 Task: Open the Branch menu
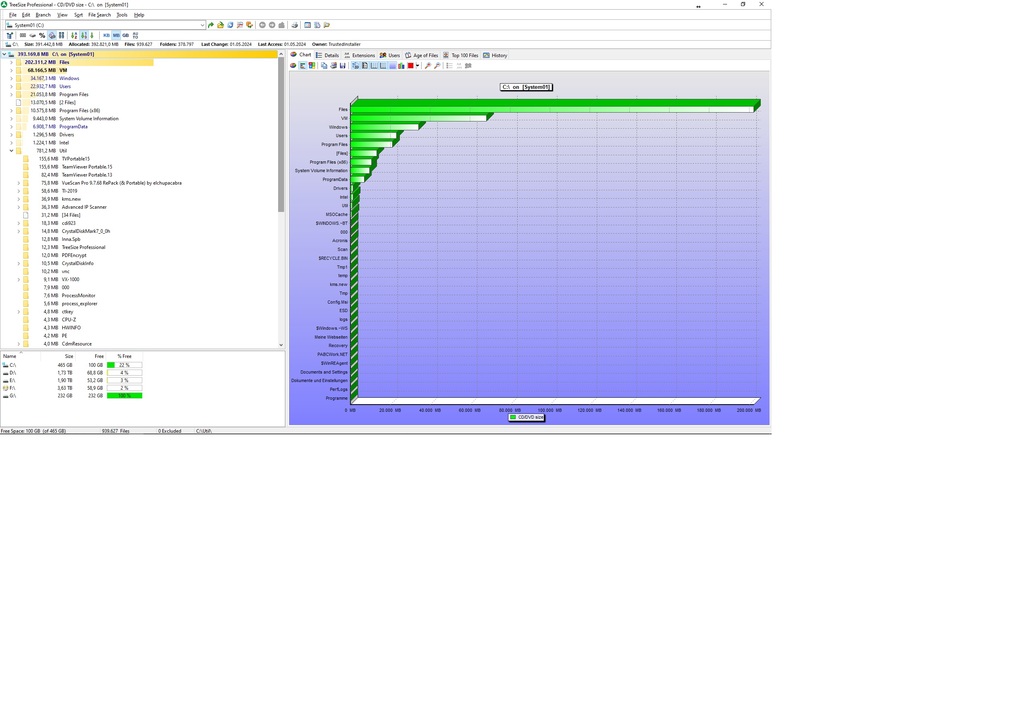coord(43,14)
